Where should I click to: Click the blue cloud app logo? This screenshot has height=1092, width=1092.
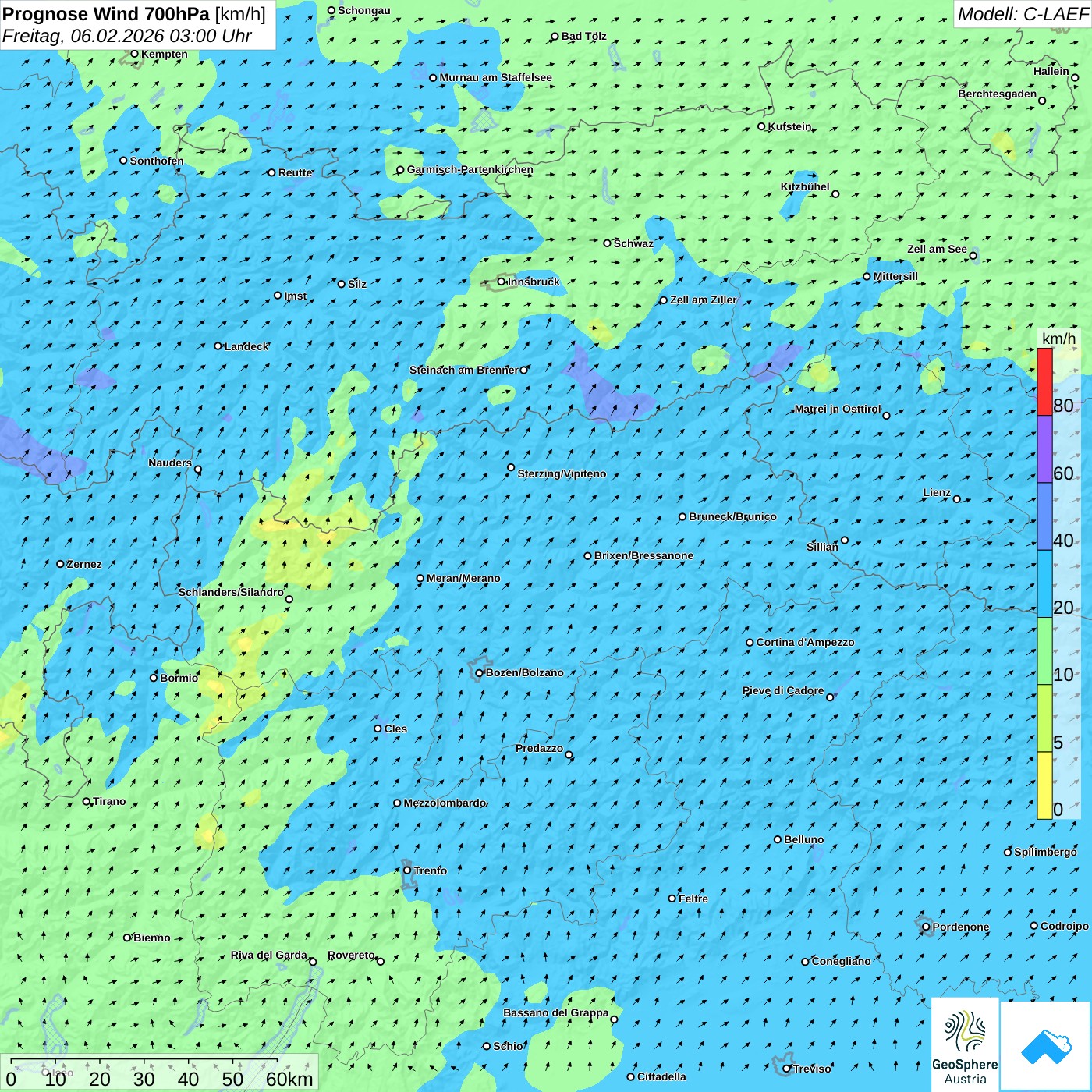coord(1045,1046)
